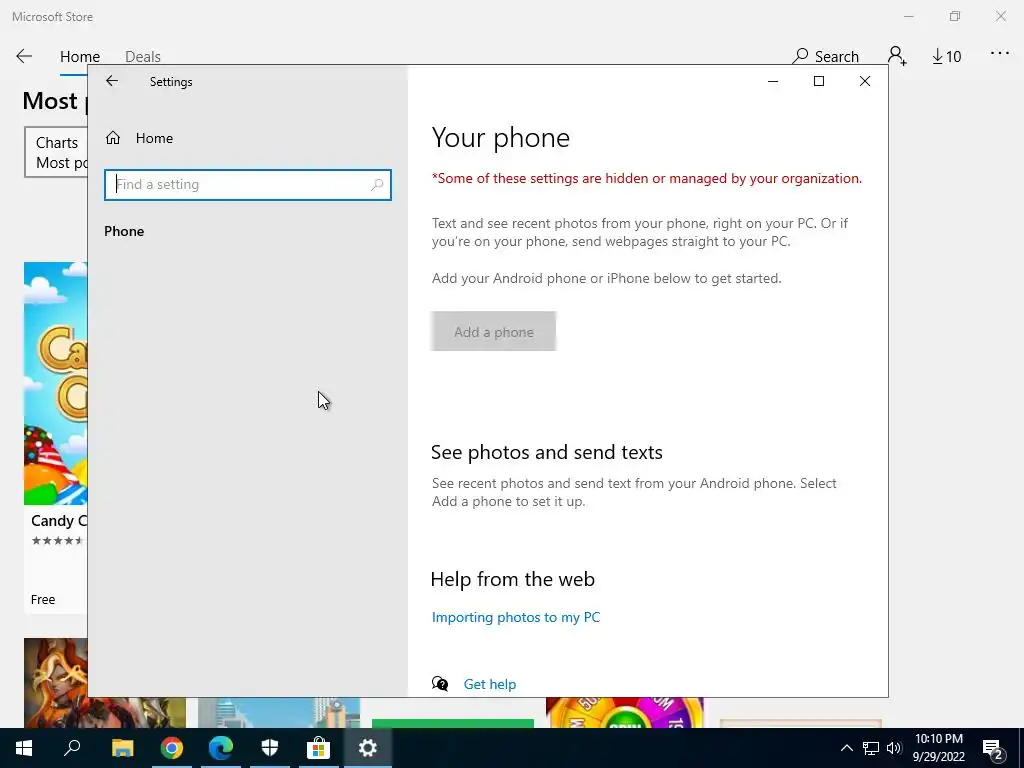This screenshot has width=1024, height=768.
Task: Launch Microsoft Edge from the taskbar
Action: 221,748
